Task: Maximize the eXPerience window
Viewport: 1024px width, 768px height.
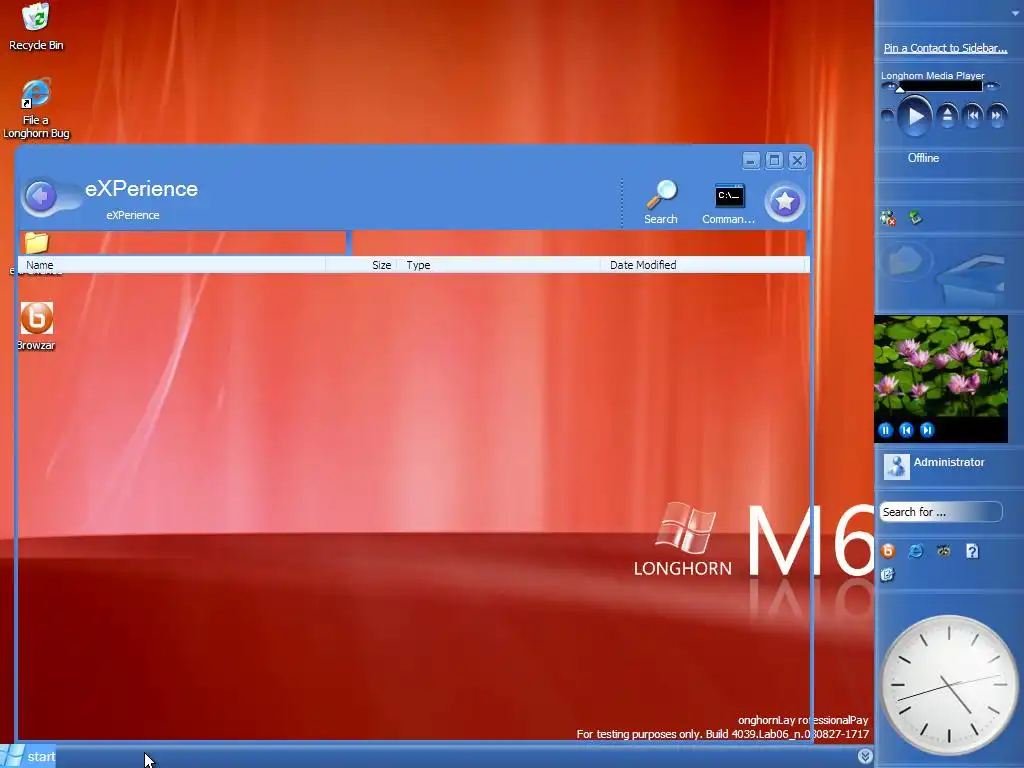Action: point(774,161)
